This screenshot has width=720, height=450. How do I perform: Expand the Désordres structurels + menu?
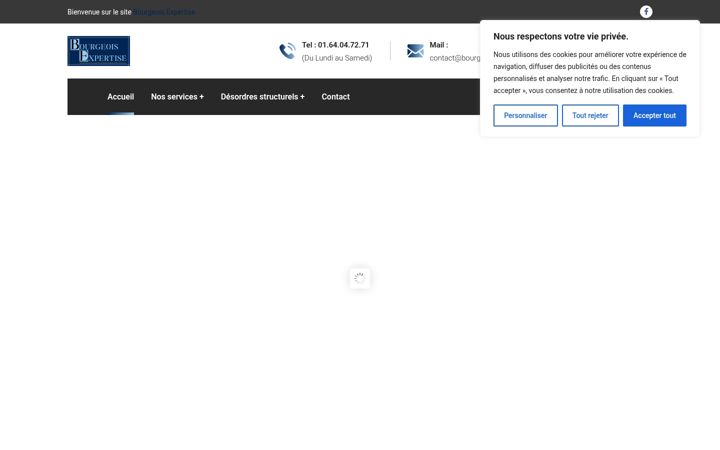point(263,96)
